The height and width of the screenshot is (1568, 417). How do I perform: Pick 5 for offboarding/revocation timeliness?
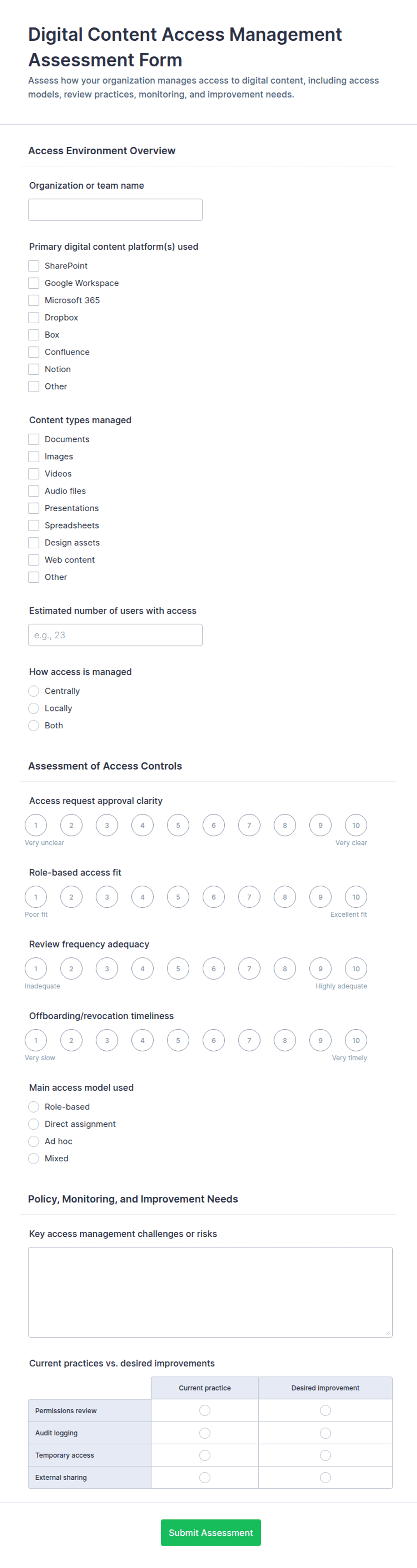point(178,1040)
